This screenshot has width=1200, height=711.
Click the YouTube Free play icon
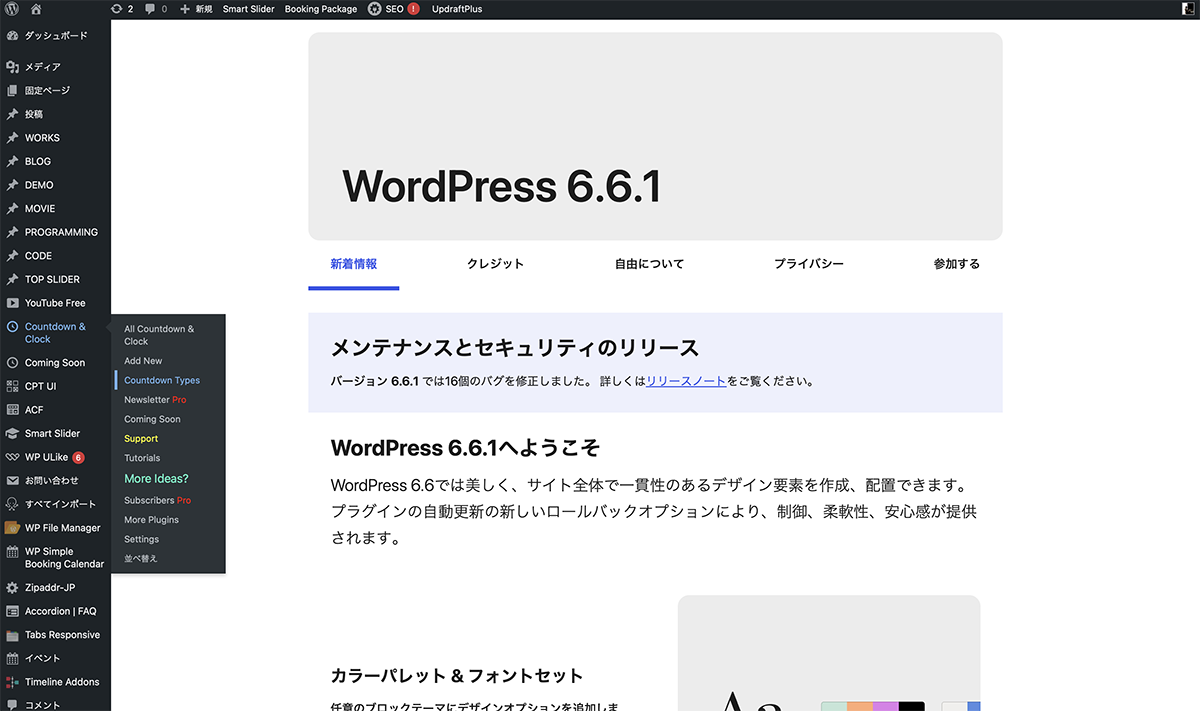(x=12, y=303)
